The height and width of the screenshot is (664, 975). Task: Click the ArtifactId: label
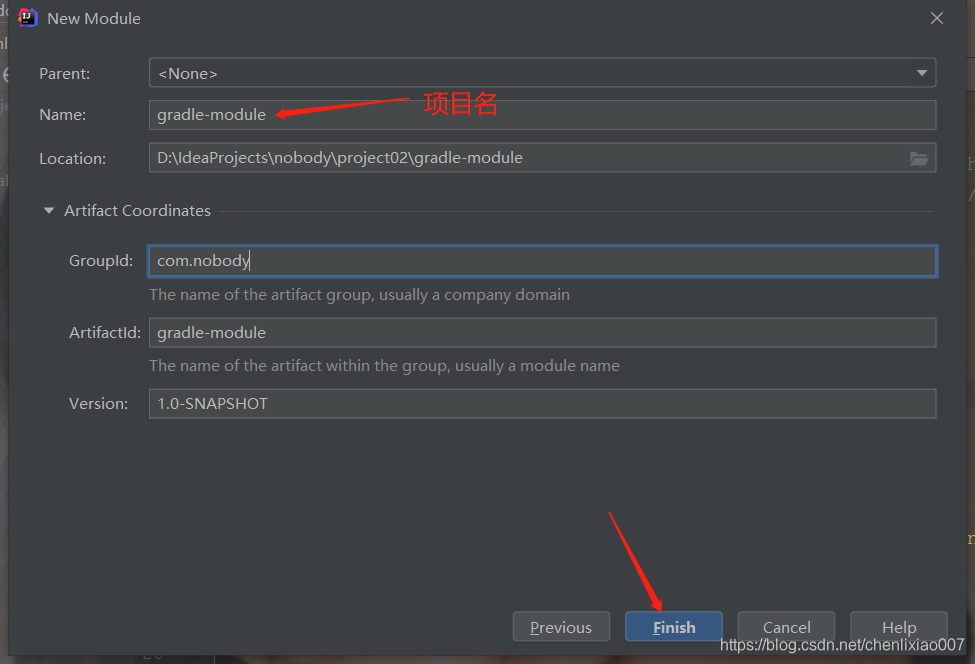[x=105, y=333]
